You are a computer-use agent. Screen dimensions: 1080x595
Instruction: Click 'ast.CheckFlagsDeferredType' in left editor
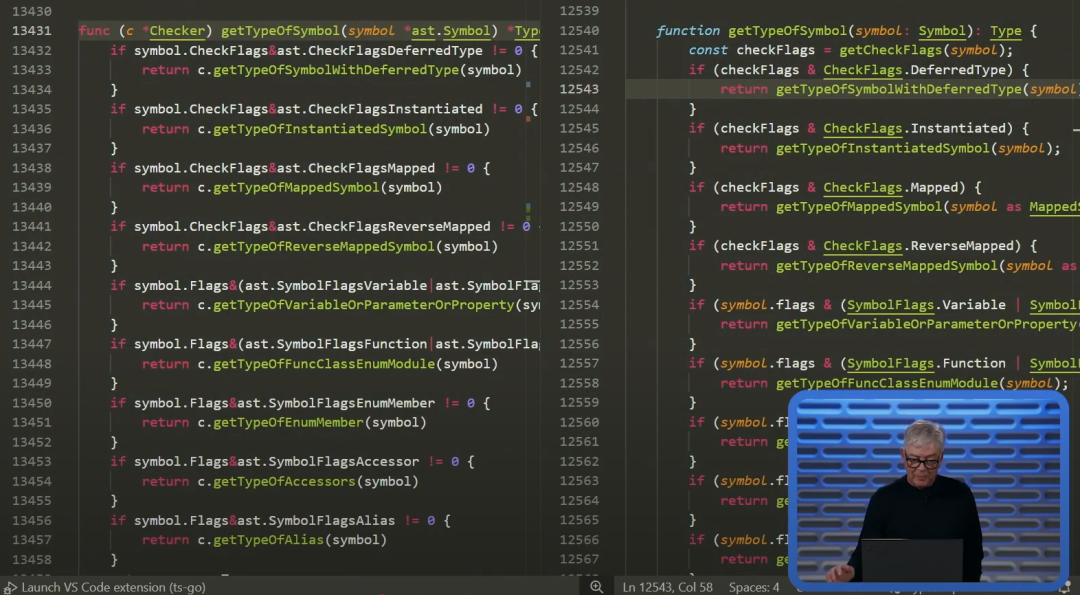pyautogui.click(x=380, y=50)
